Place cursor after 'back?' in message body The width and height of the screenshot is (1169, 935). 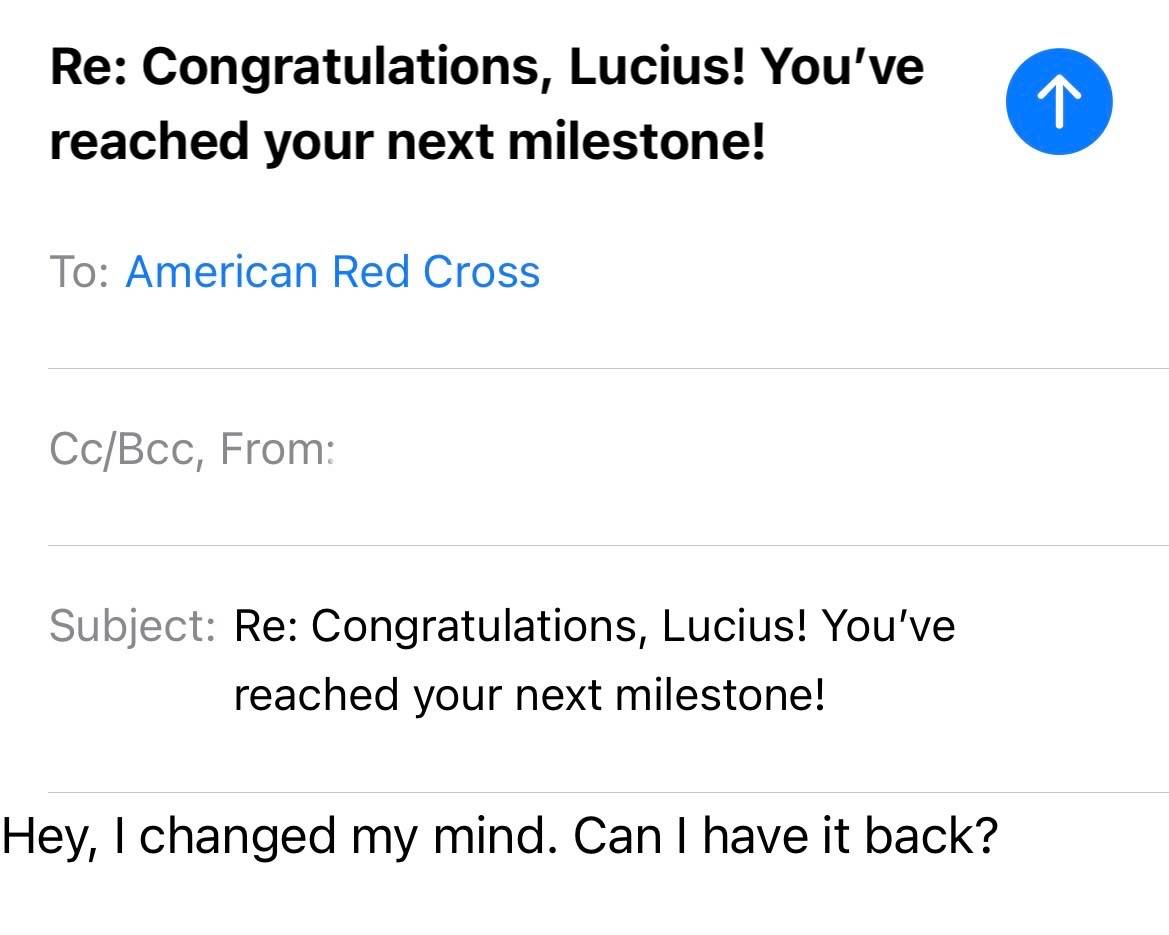pyautogui.click(x=1001, y=837)
